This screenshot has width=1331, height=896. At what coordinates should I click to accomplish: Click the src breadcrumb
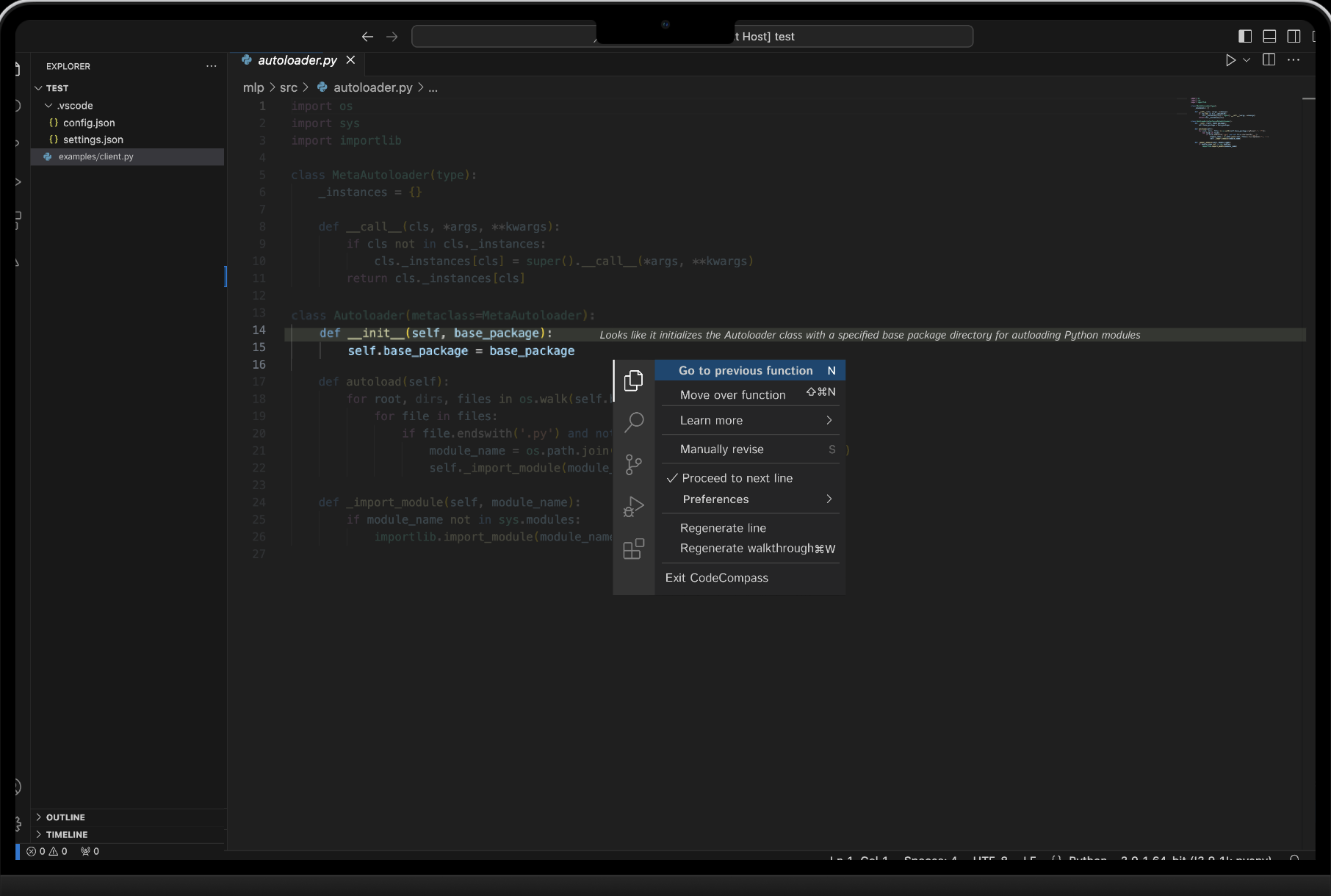pos(289,87)
